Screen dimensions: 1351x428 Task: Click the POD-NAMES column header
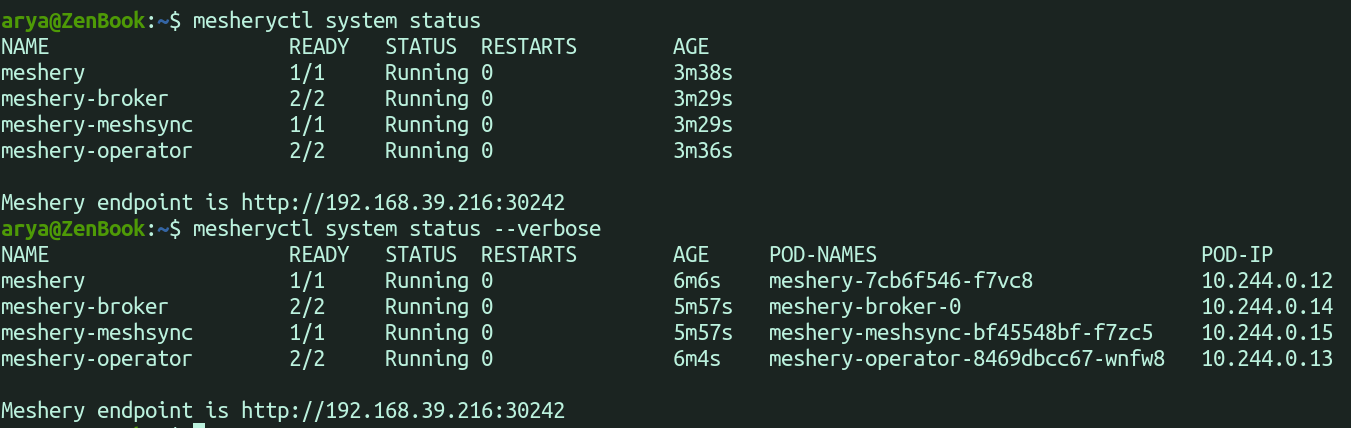[822, 255]
